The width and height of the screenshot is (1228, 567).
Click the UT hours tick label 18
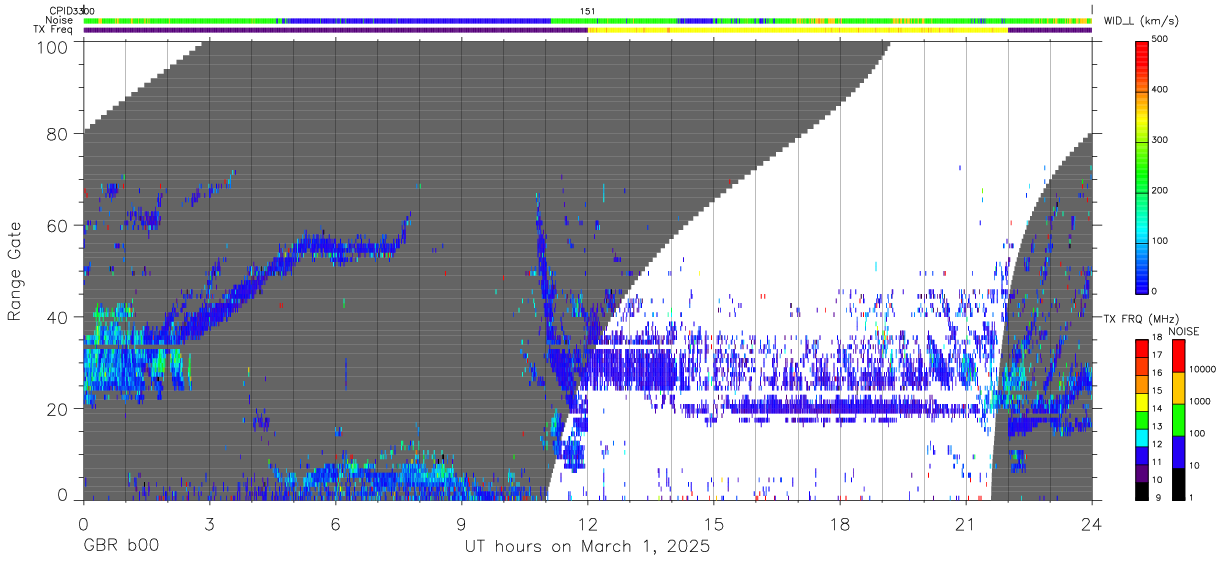pyautogui.click(x=840, y=523)
